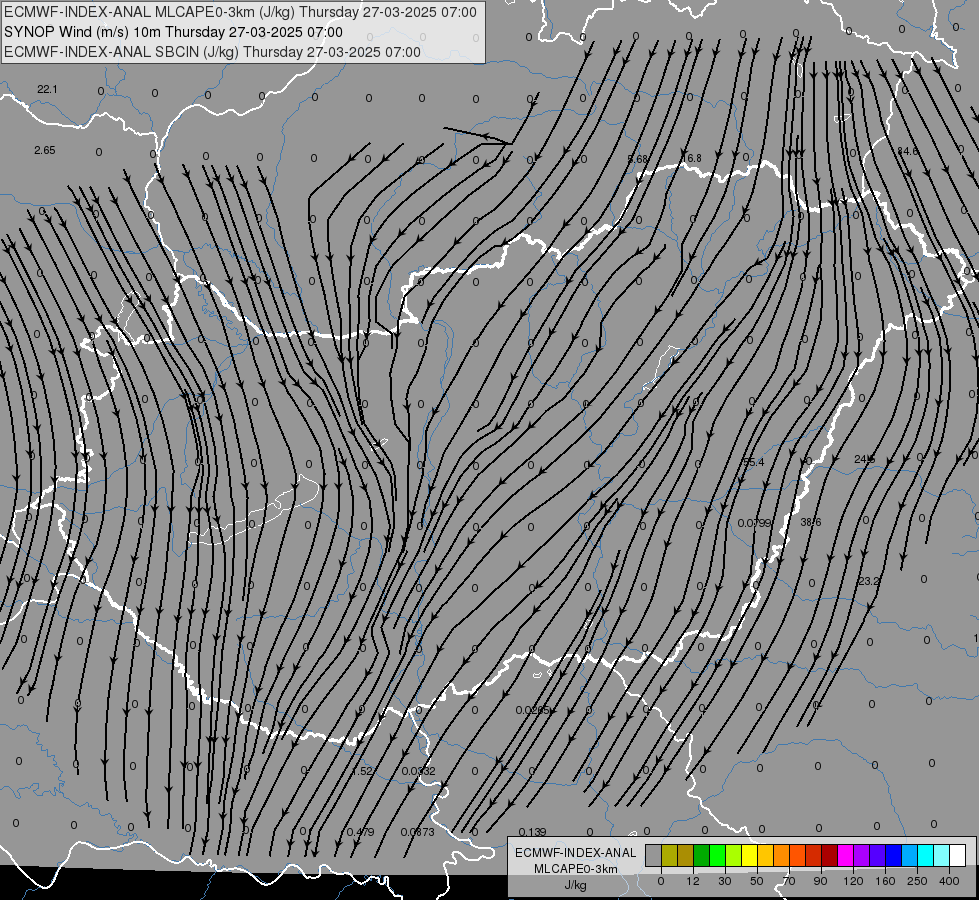Screen dimensions: 979x900
Task: Click the map value 0.0332
Action: point(418,771)
